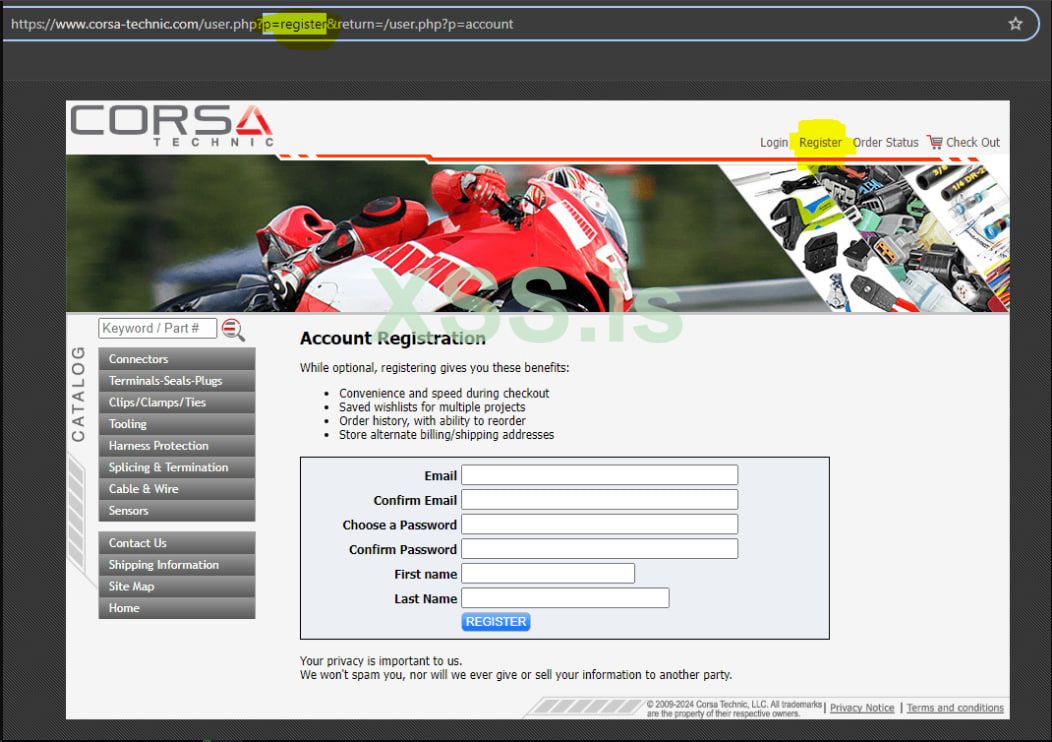Open Splicing & Termination category
Viewport: 1052px width, 742px height.
coord(176,467)
